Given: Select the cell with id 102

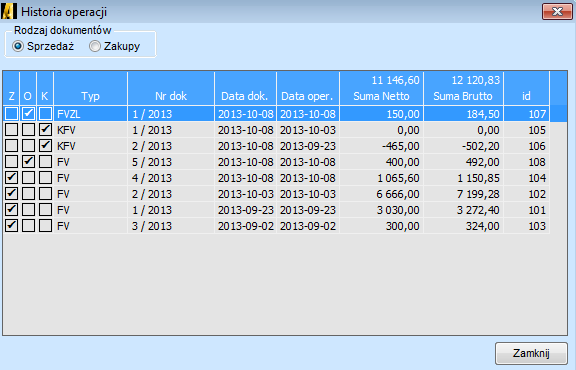Looking at the screenshot, I should pos(526,194).
